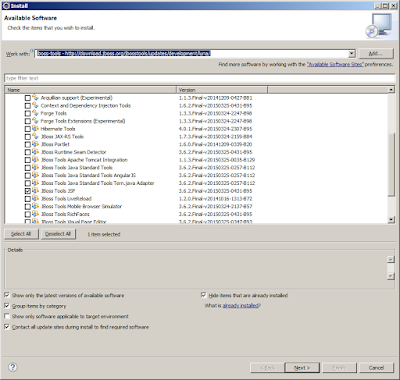Click version 4.0.1.Final of Hibernate Tools

215,129
